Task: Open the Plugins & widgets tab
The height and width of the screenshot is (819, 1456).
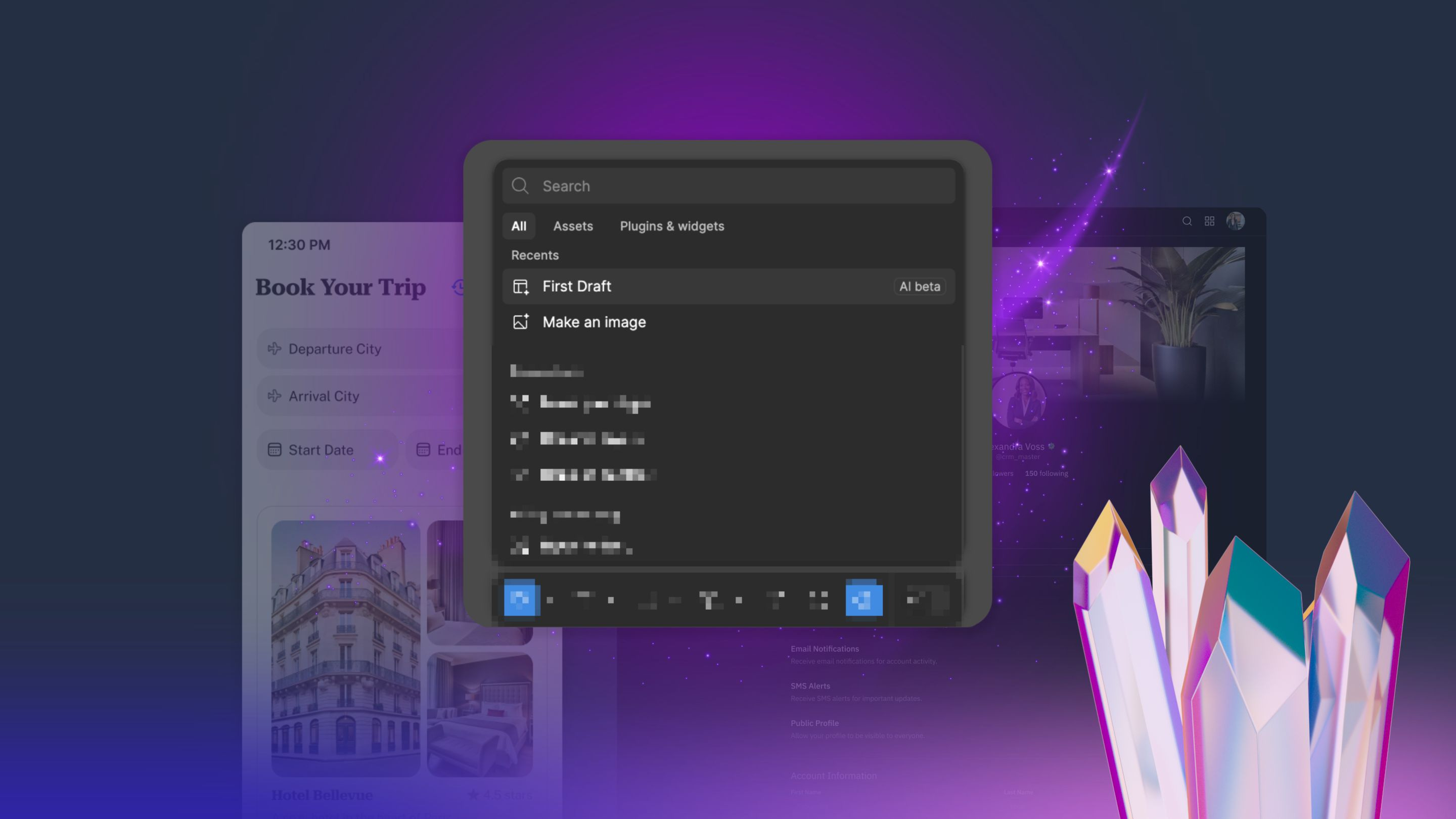Action: (x=671, y=226)
